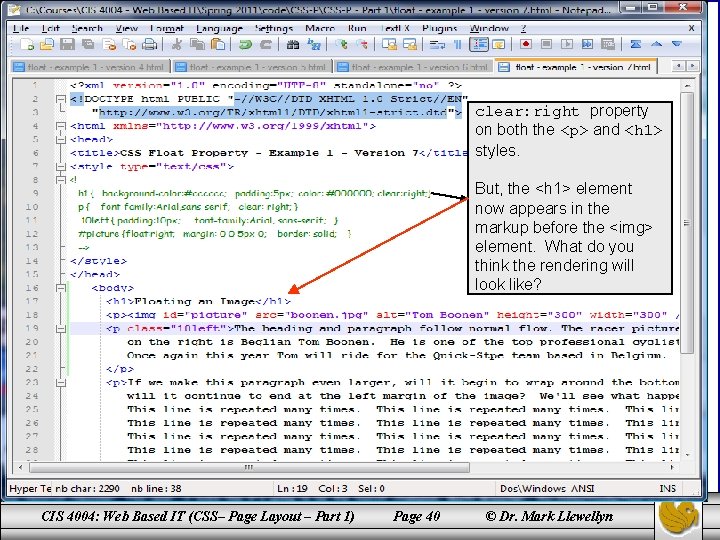
Task: Click the horizontal scrollbar left arrow
Action: 20,467
